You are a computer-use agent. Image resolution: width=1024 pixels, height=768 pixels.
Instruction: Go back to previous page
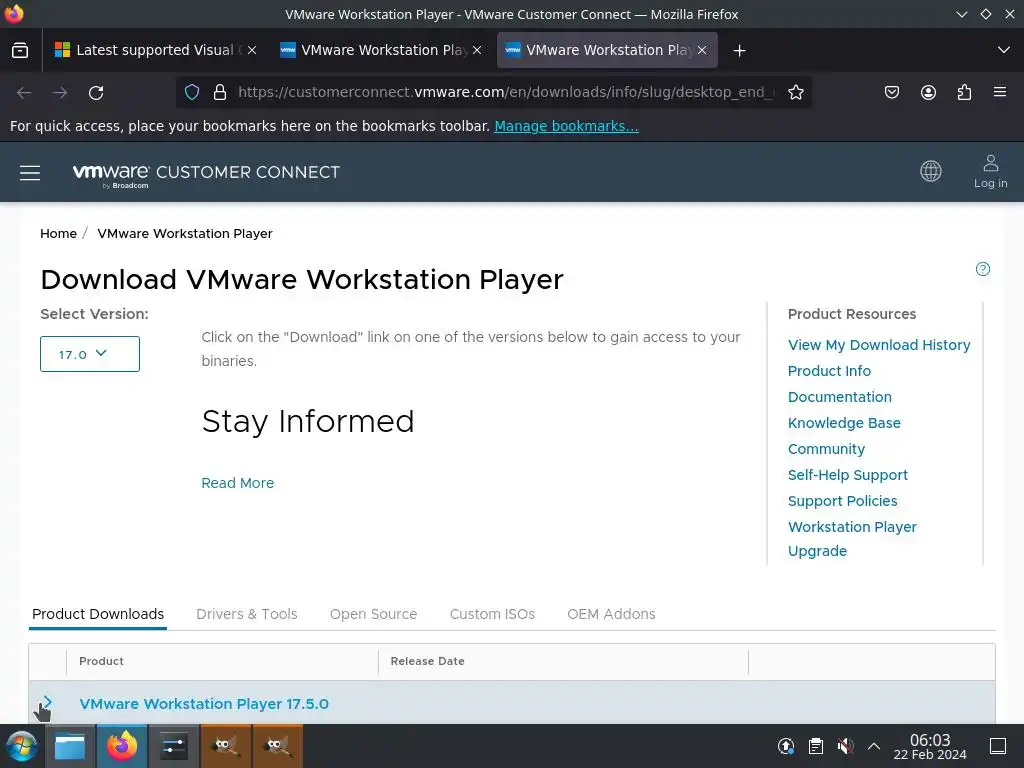tap(24, 93)
